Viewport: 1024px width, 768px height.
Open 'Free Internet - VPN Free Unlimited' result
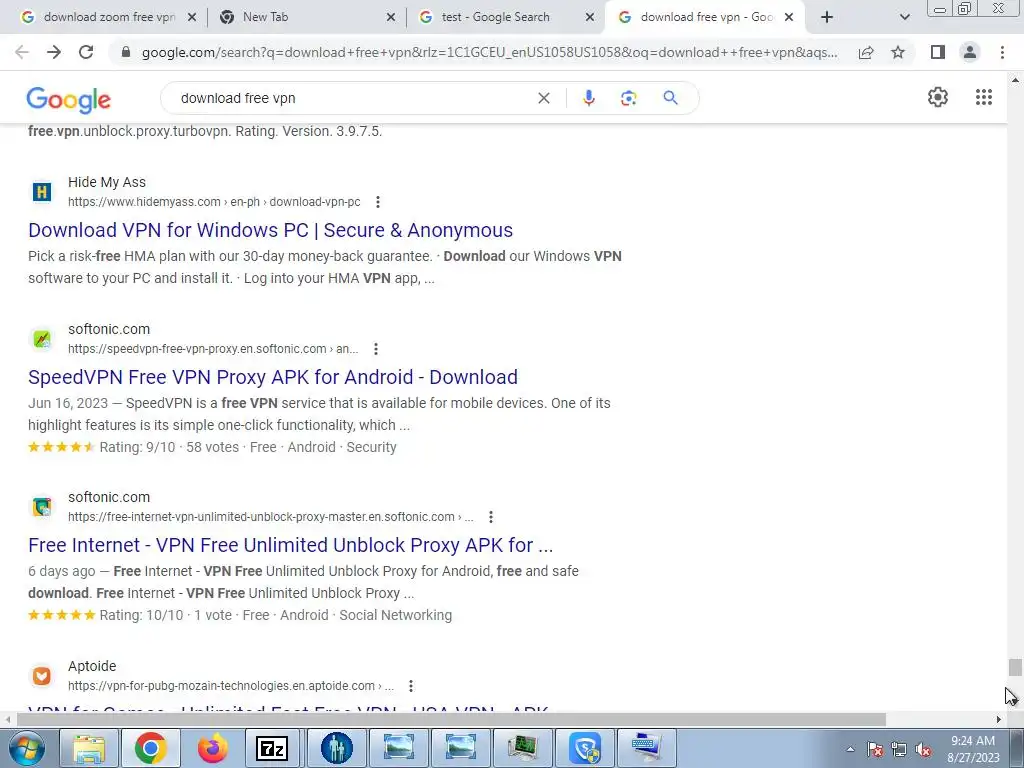tap(291, 545)
